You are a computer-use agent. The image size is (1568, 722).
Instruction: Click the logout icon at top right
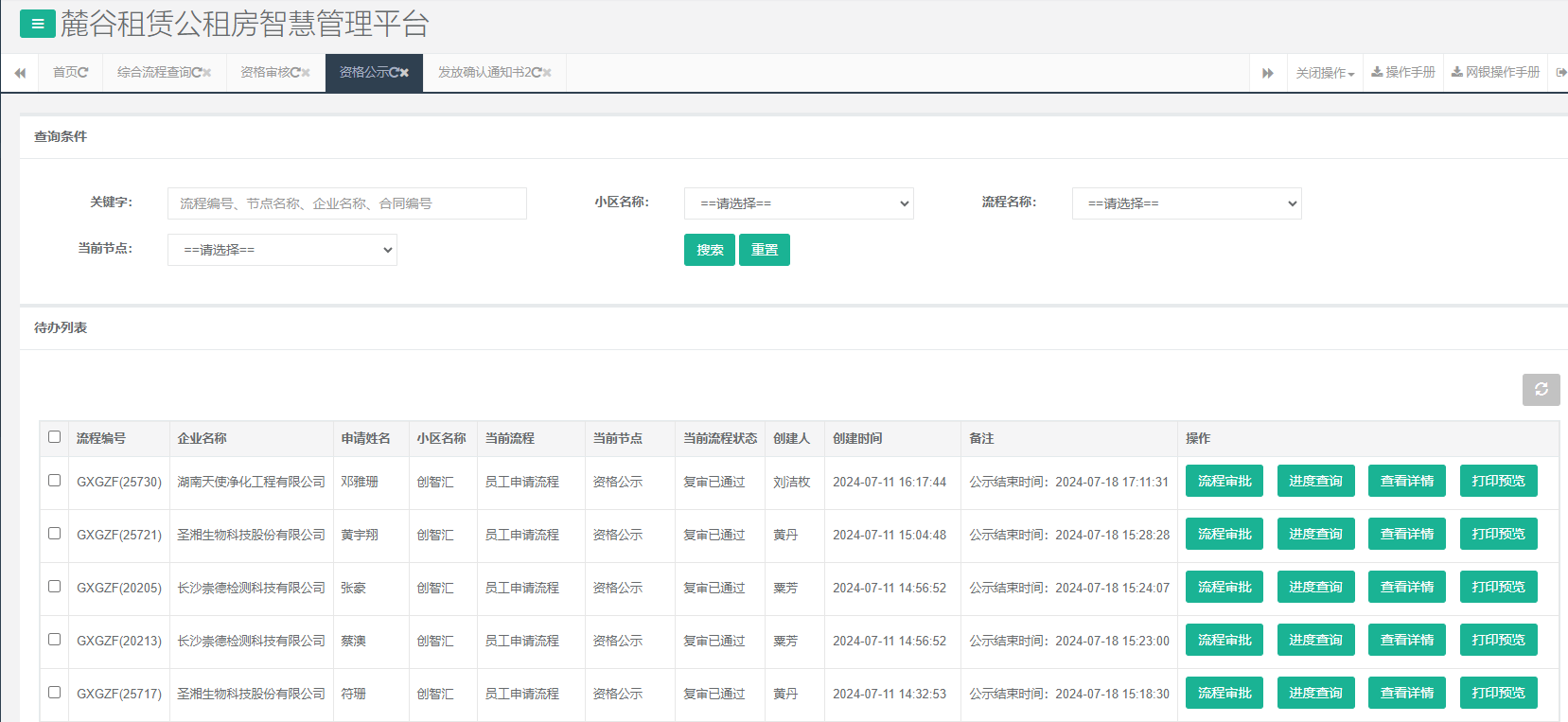pyautogui.click(x=1560, y=73)
